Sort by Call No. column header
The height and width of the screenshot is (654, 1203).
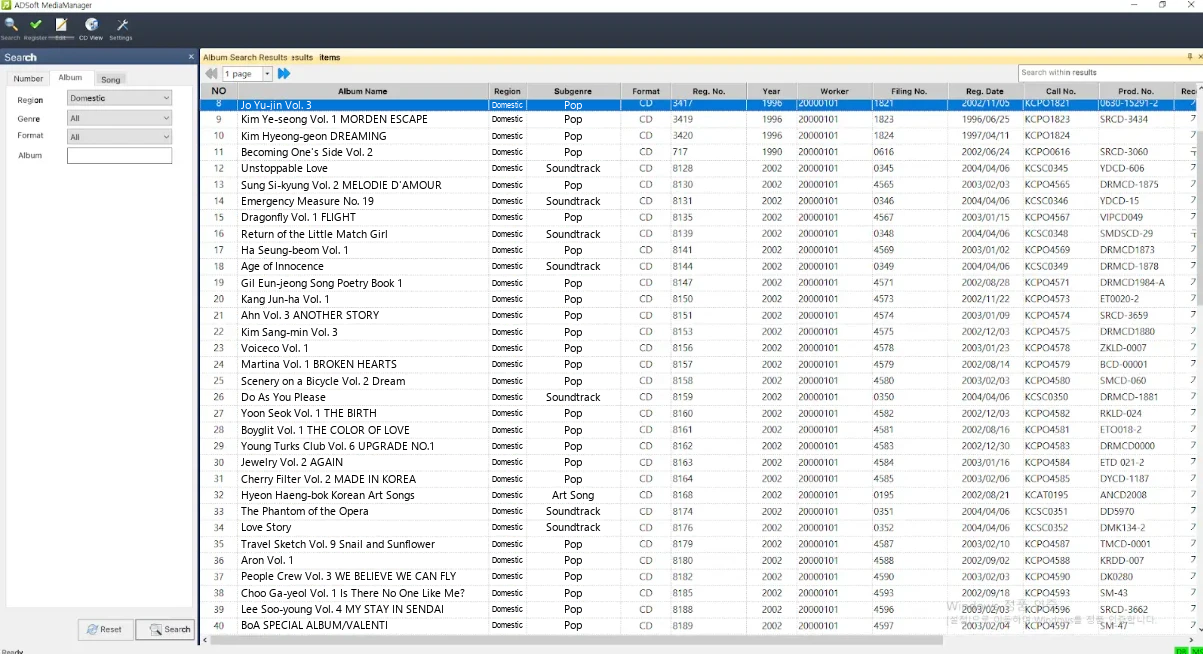(1060, 91)
